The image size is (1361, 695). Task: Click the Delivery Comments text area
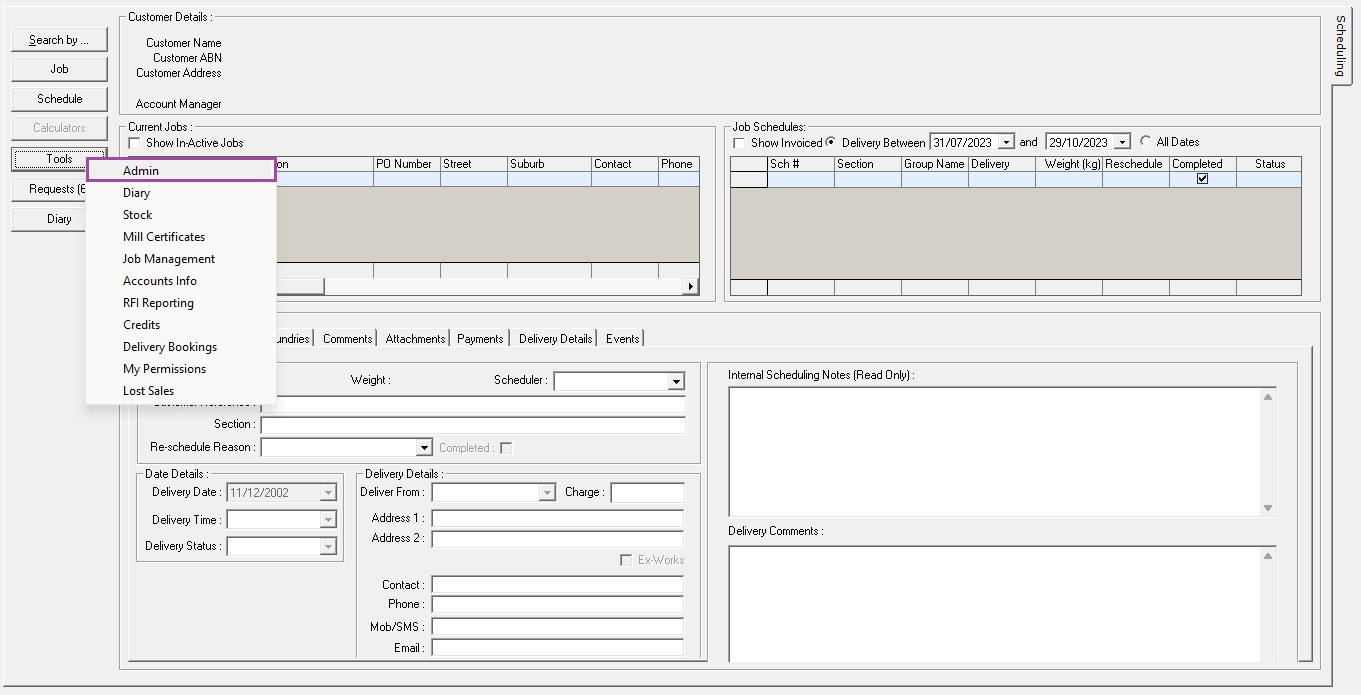click(993, 603)
